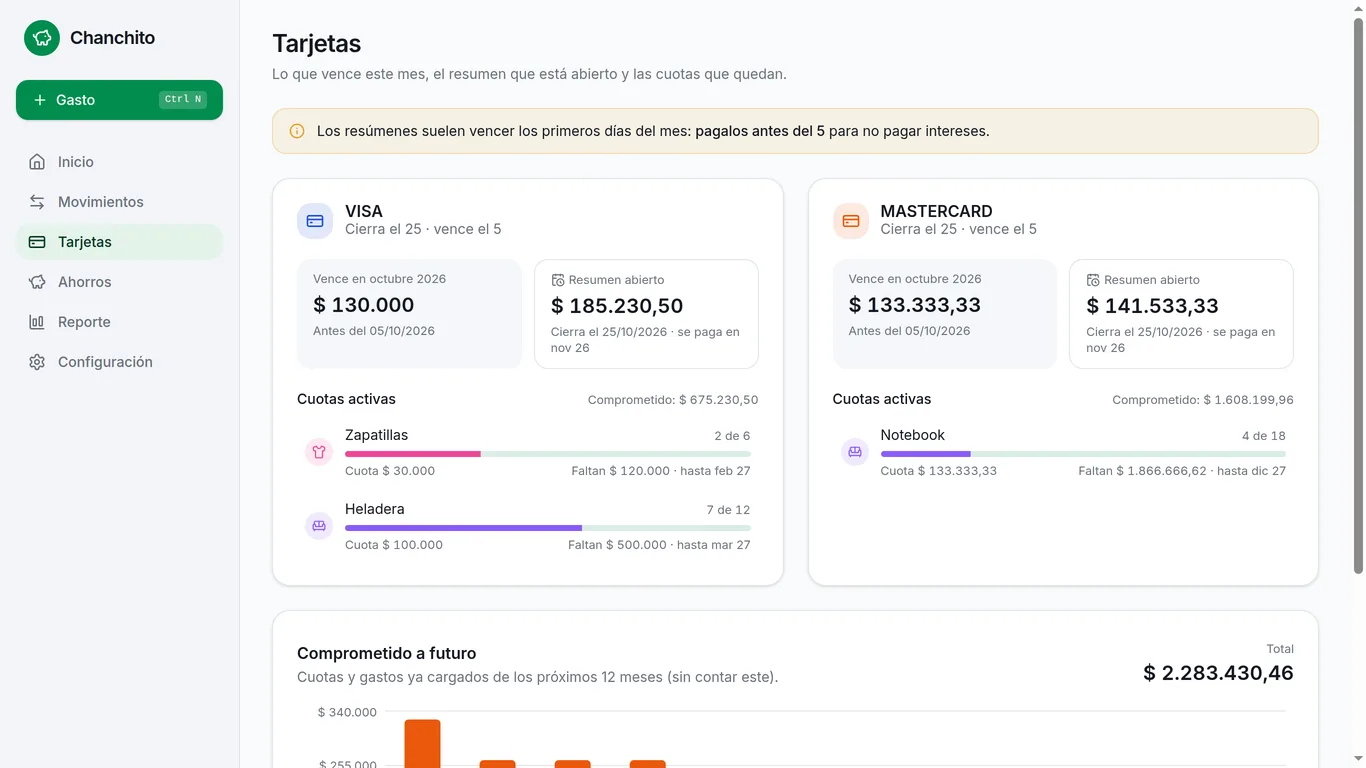This screenshot has height=768, width=1366.
Task: Click the page vertical scrollbar
Action: tap(1358, 296)
